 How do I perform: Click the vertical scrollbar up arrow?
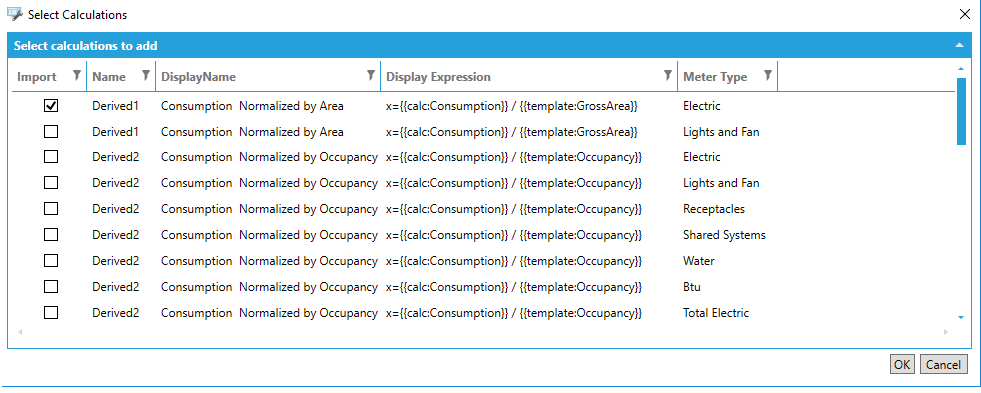961,68
